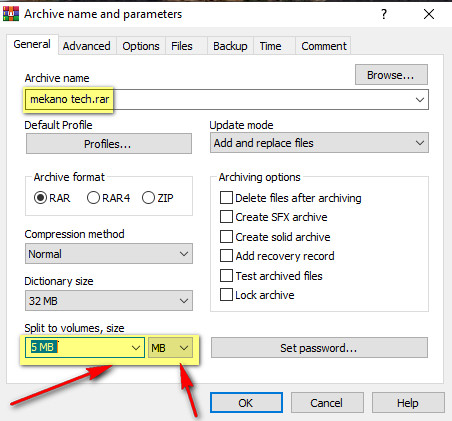Switch to the General tab
The image size is (452, 421).
tap(32, 44)
